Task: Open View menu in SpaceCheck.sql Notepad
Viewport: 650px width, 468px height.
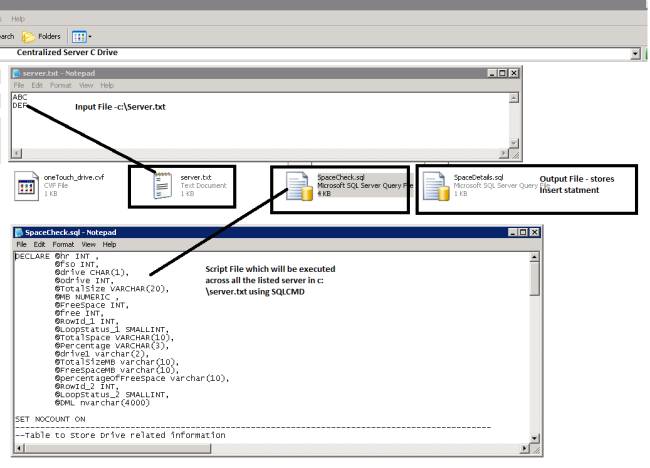Action: pyautogui.click(x=88, y=245)
